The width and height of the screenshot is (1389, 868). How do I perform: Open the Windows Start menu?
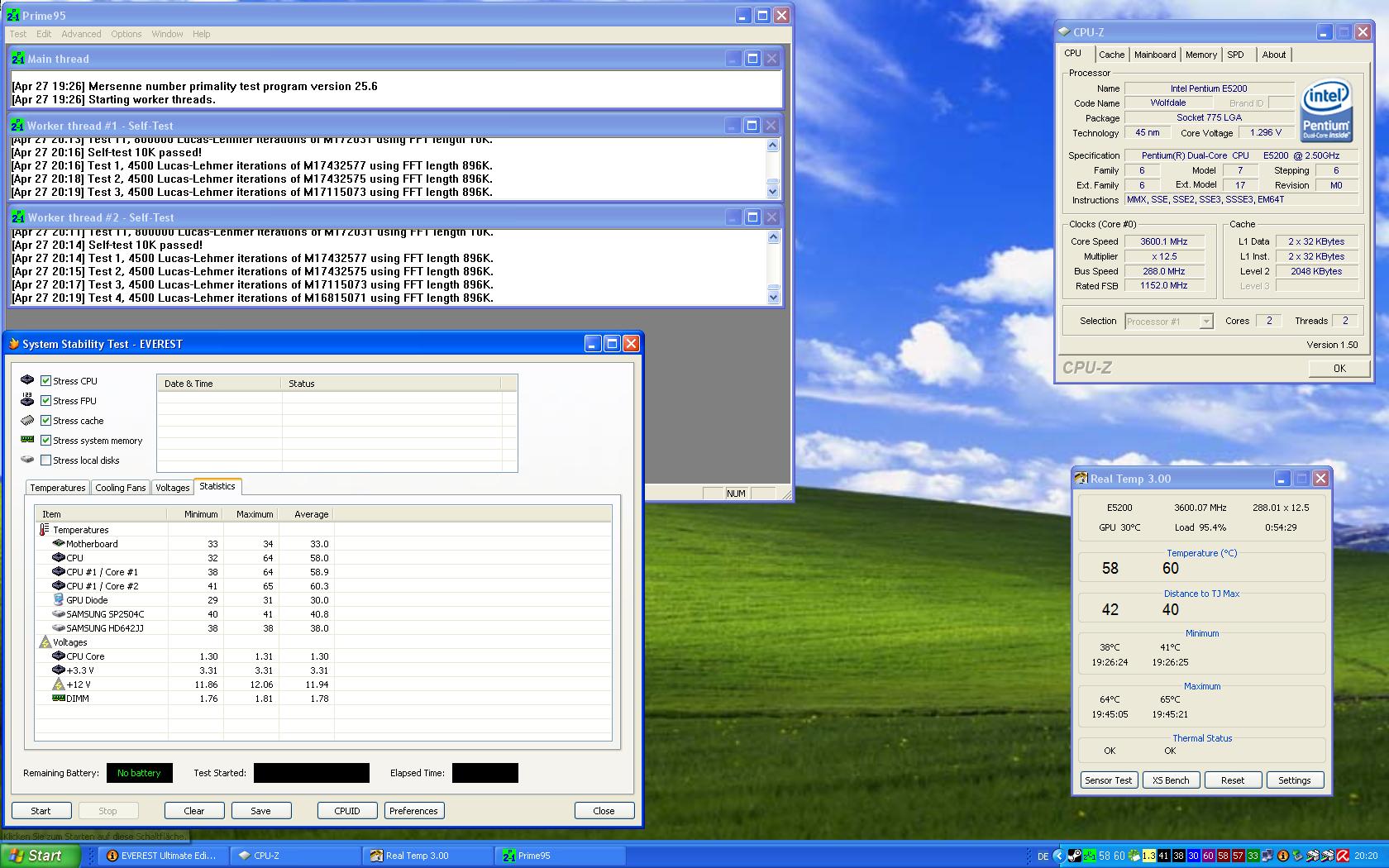[39, 856]
